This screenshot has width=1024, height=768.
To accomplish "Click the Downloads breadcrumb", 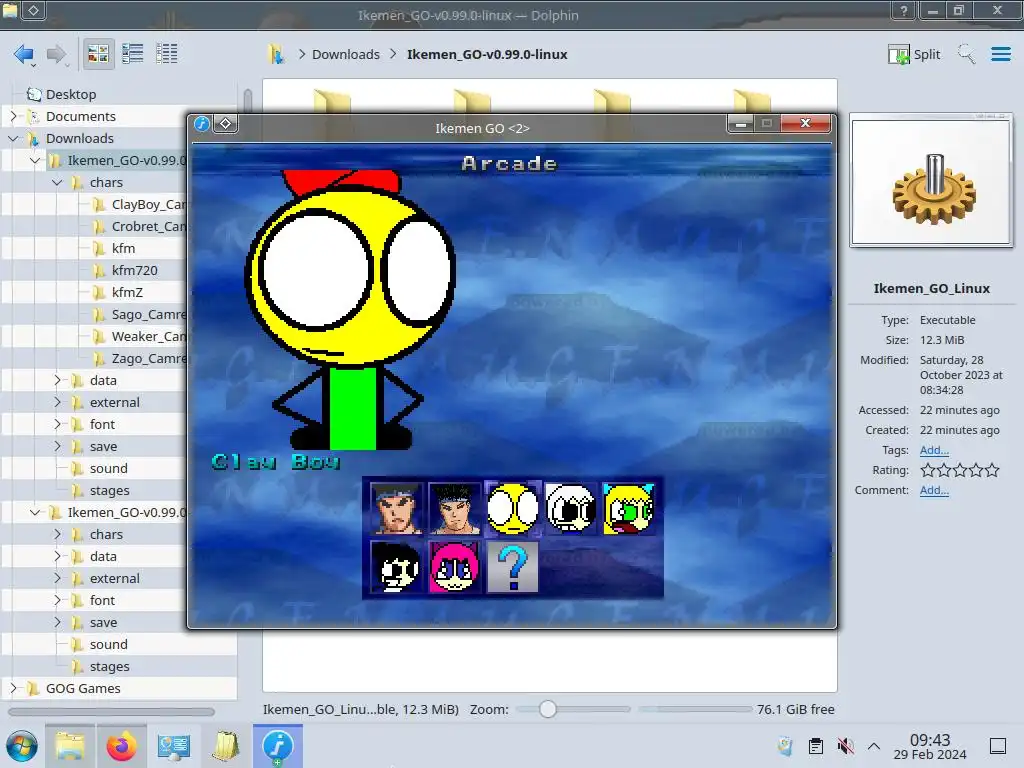I will click(x=345, y=54).
